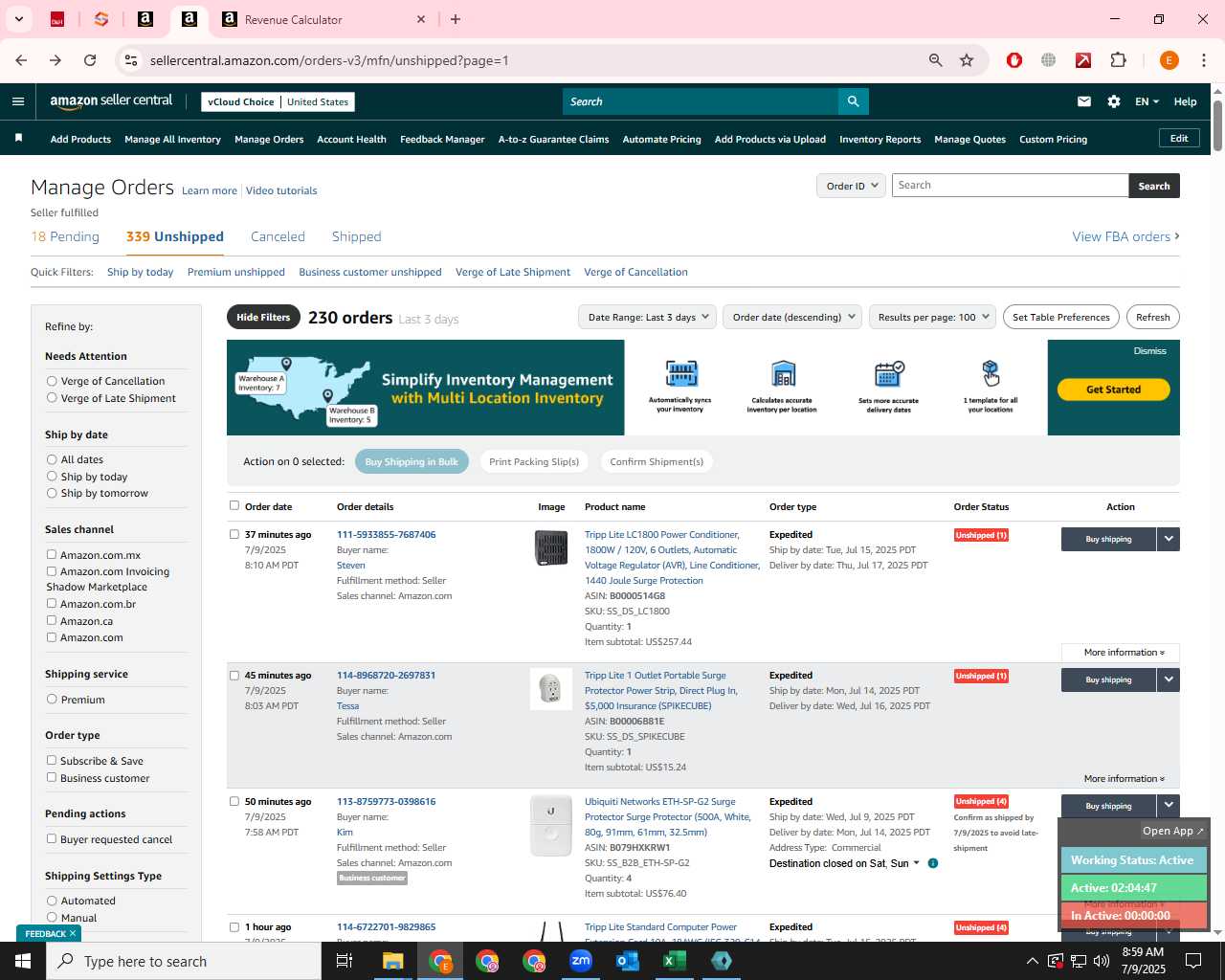Screen dimensions: 1225x980
Task: Open Zoom from the taskbar
Action: [x=581, y=961]
